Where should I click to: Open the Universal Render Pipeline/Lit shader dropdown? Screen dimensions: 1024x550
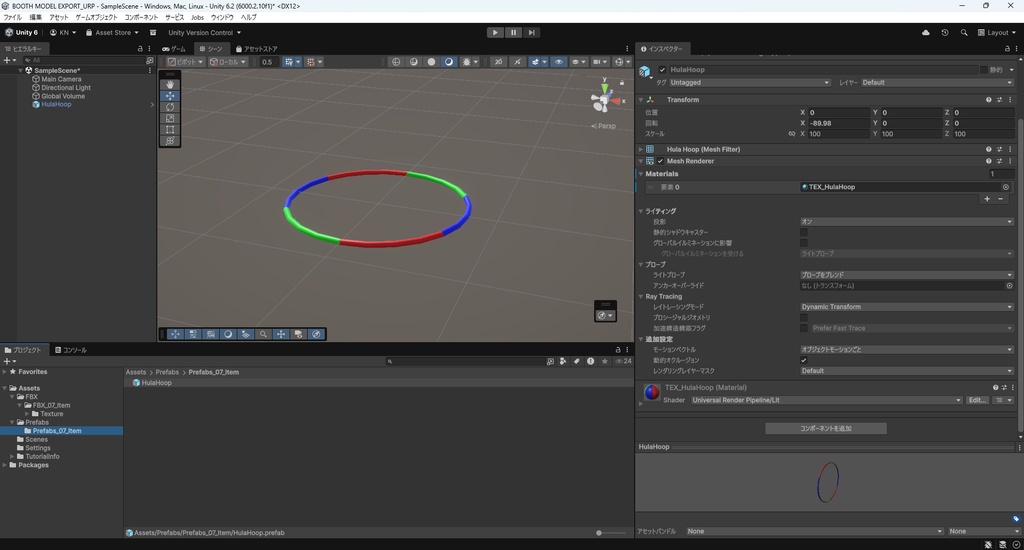(827, 400)
